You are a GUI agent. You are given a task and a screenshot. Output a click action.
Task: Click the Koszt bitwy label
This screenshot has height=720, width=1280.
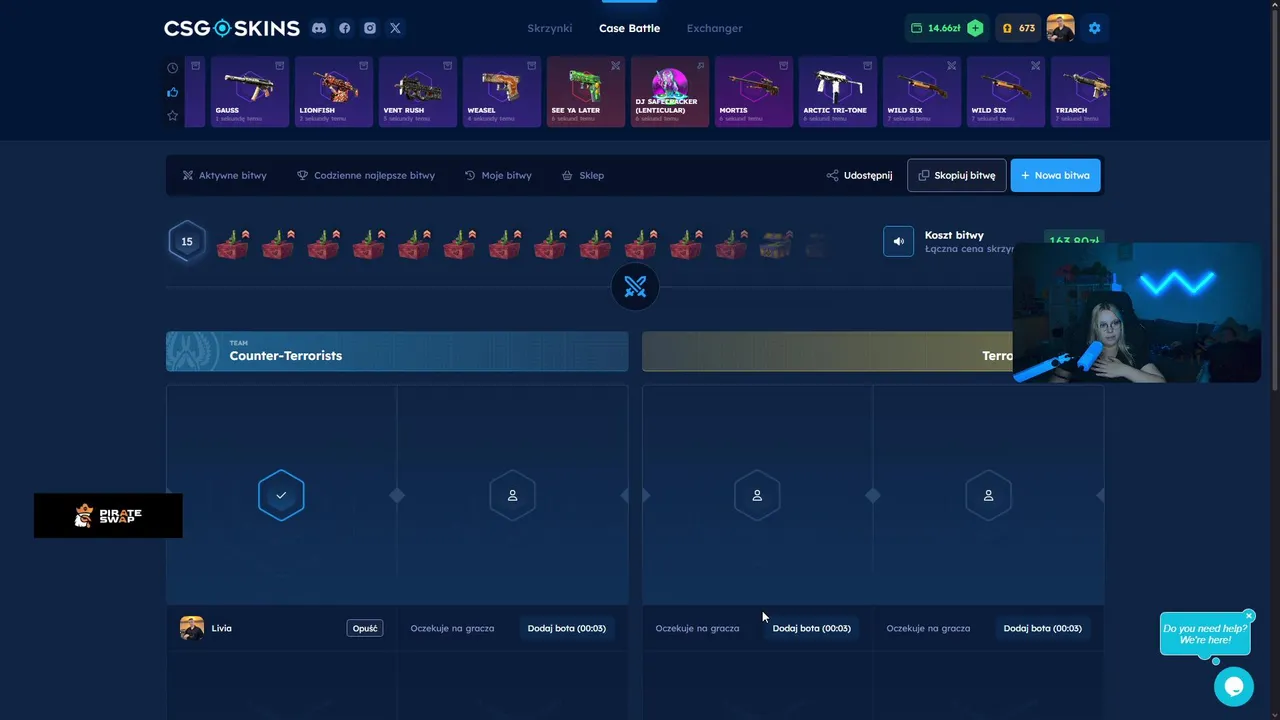(x=954, y=235)
